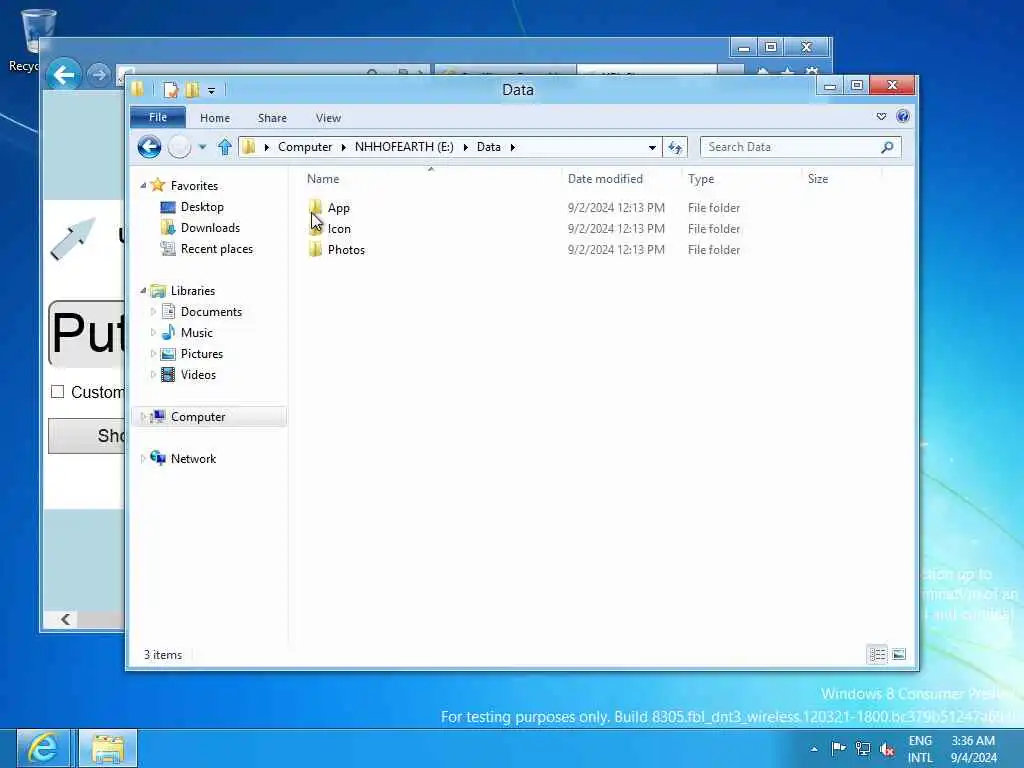Click the greyed Forward navigation button in Explorer
Viewport: 1024px width, 768px height.
[x=180, y=147]
